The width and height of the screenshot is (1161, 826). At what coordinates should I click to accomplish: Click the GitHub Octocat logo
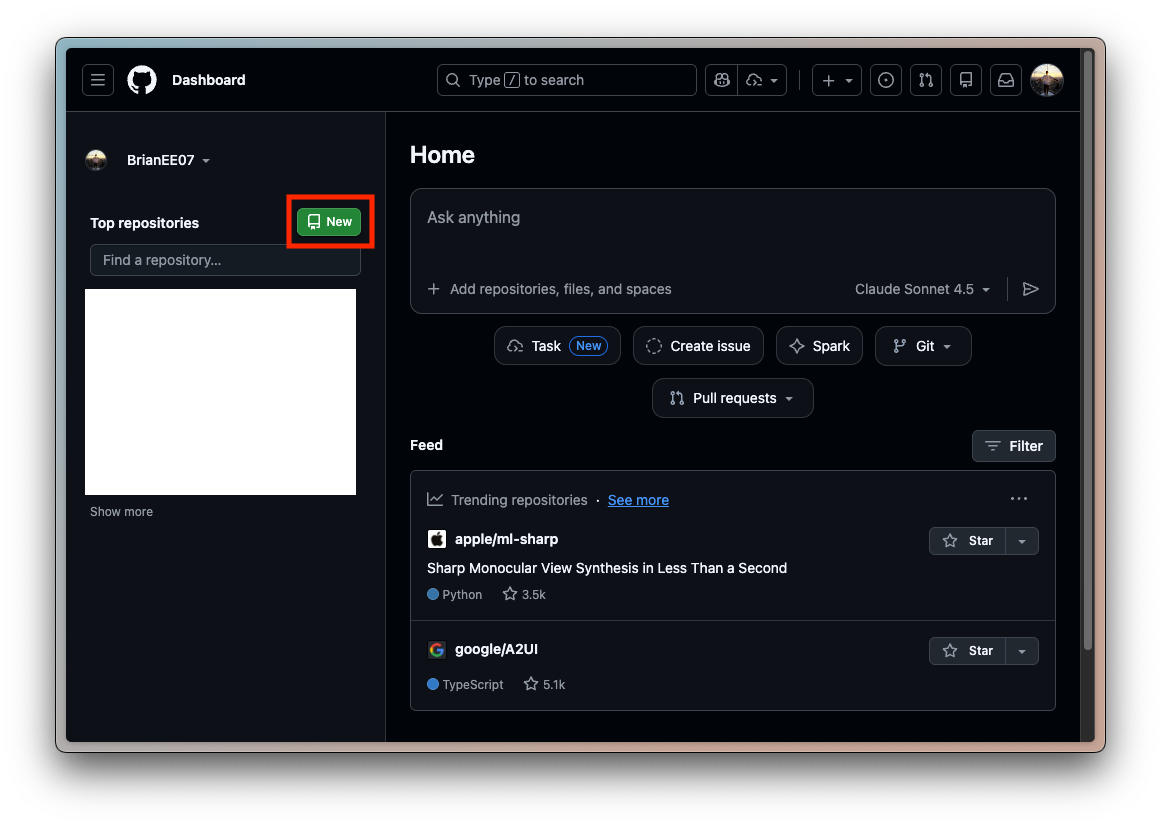(142, 80)
